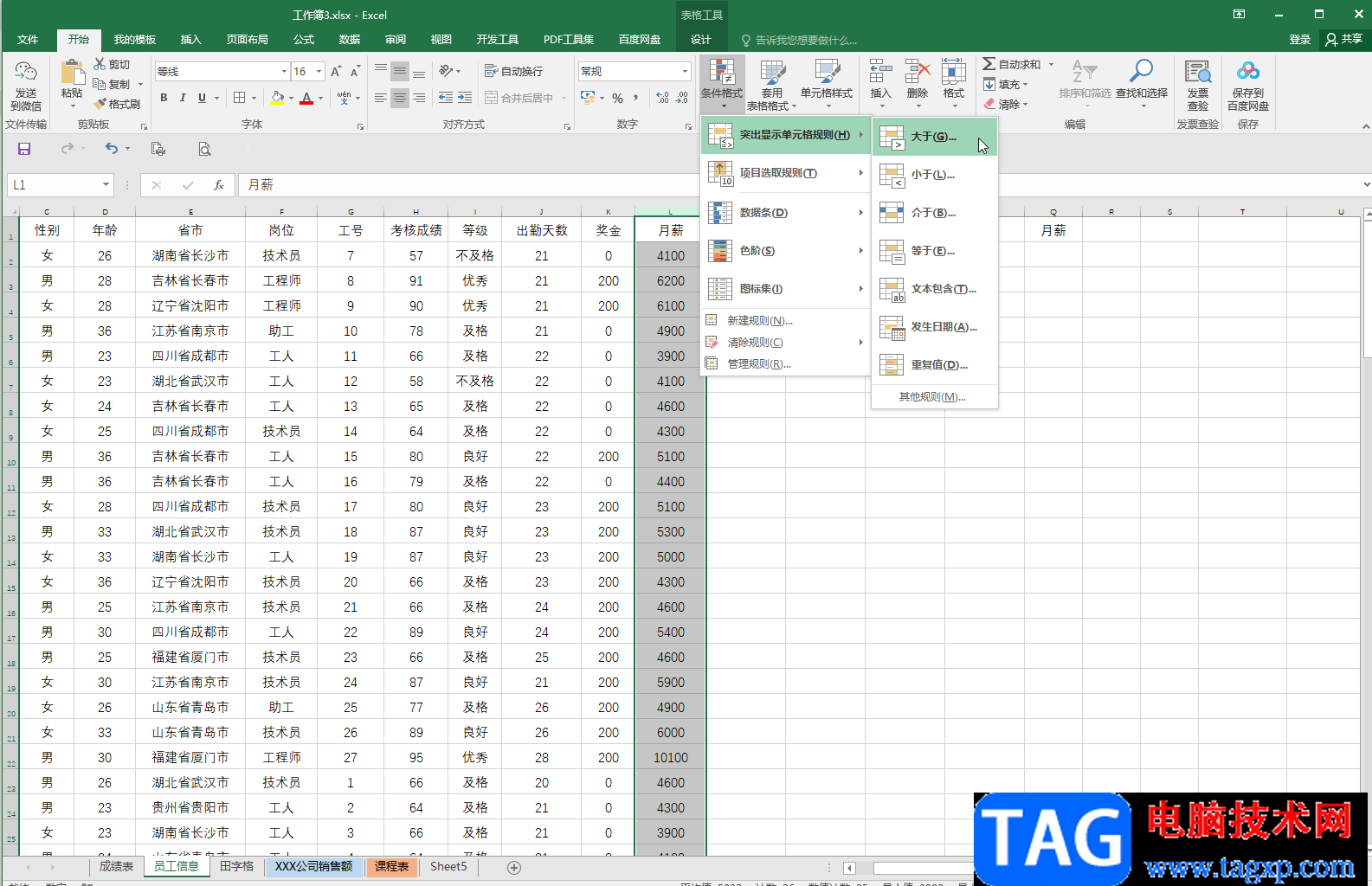Select cell with monthly salary 10100
The image size is (1372, 886).
671,757
